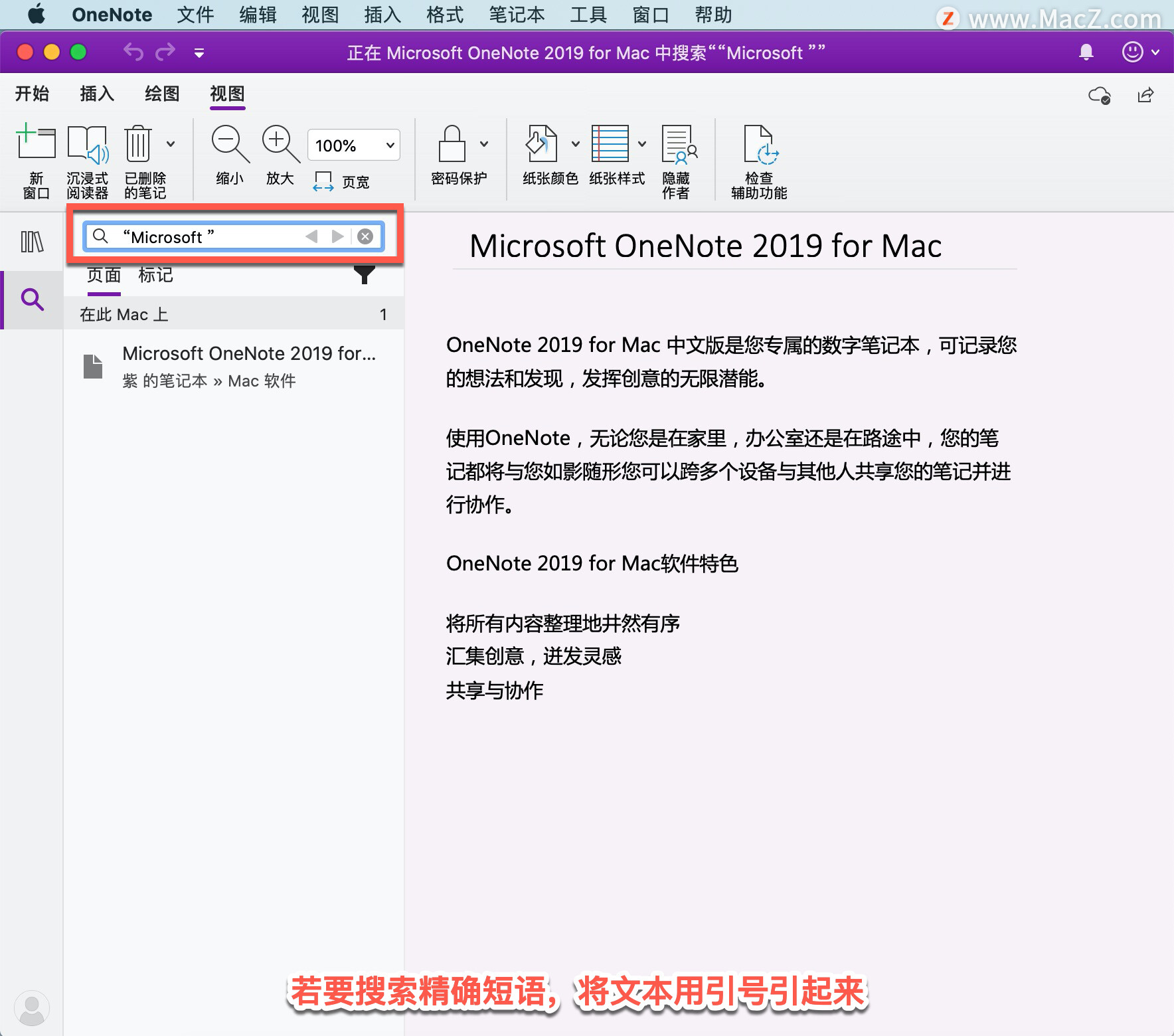Viewport: 1174px width, 1036px height.
Task: Open the 窗口 menu in menu bar
Action: 651,14
